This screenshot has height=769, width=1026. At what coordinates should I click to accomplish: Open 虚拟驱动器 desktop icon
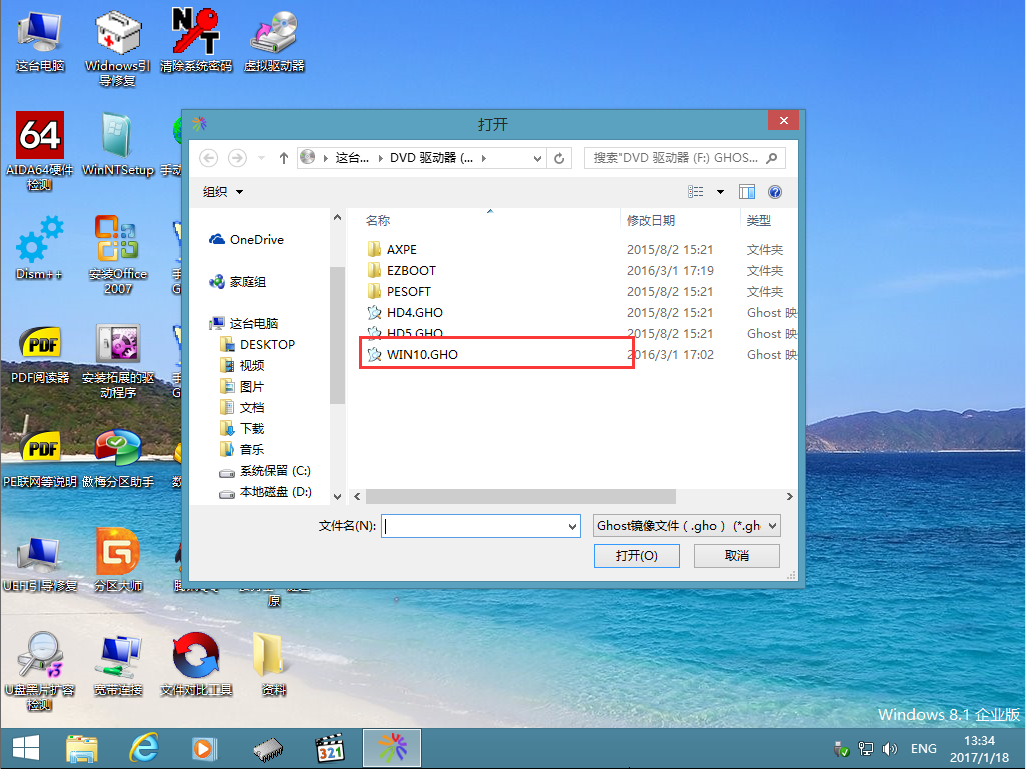pos(274,41)
